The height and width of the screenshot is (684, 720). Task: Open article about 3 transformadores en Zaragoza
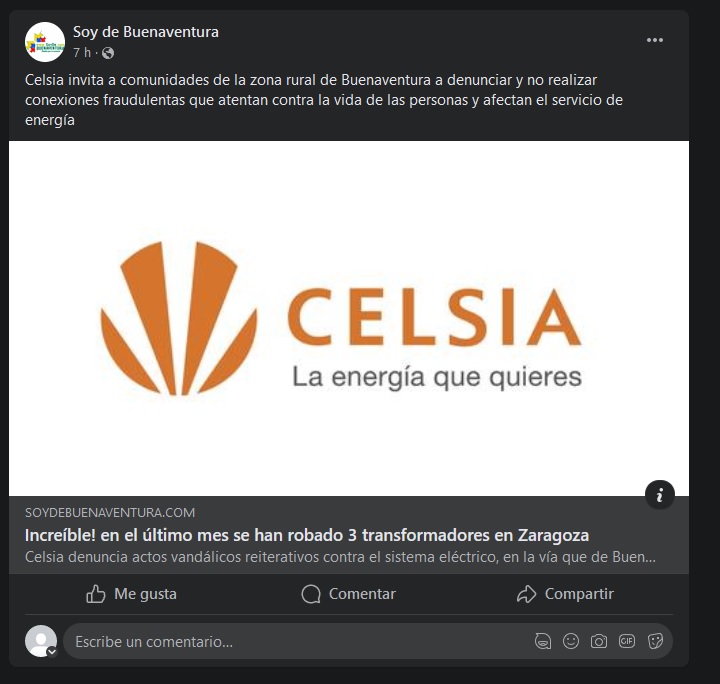coord(307,535)
